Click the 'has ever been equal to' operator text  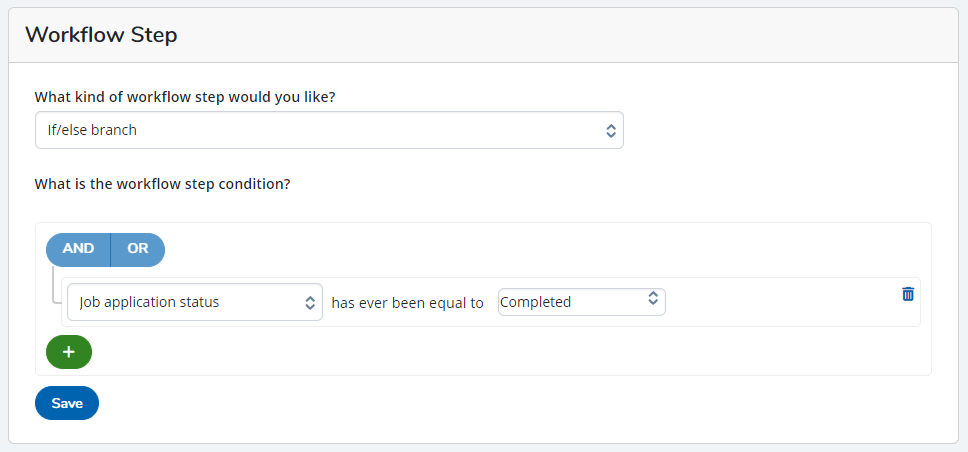(407, 303)
